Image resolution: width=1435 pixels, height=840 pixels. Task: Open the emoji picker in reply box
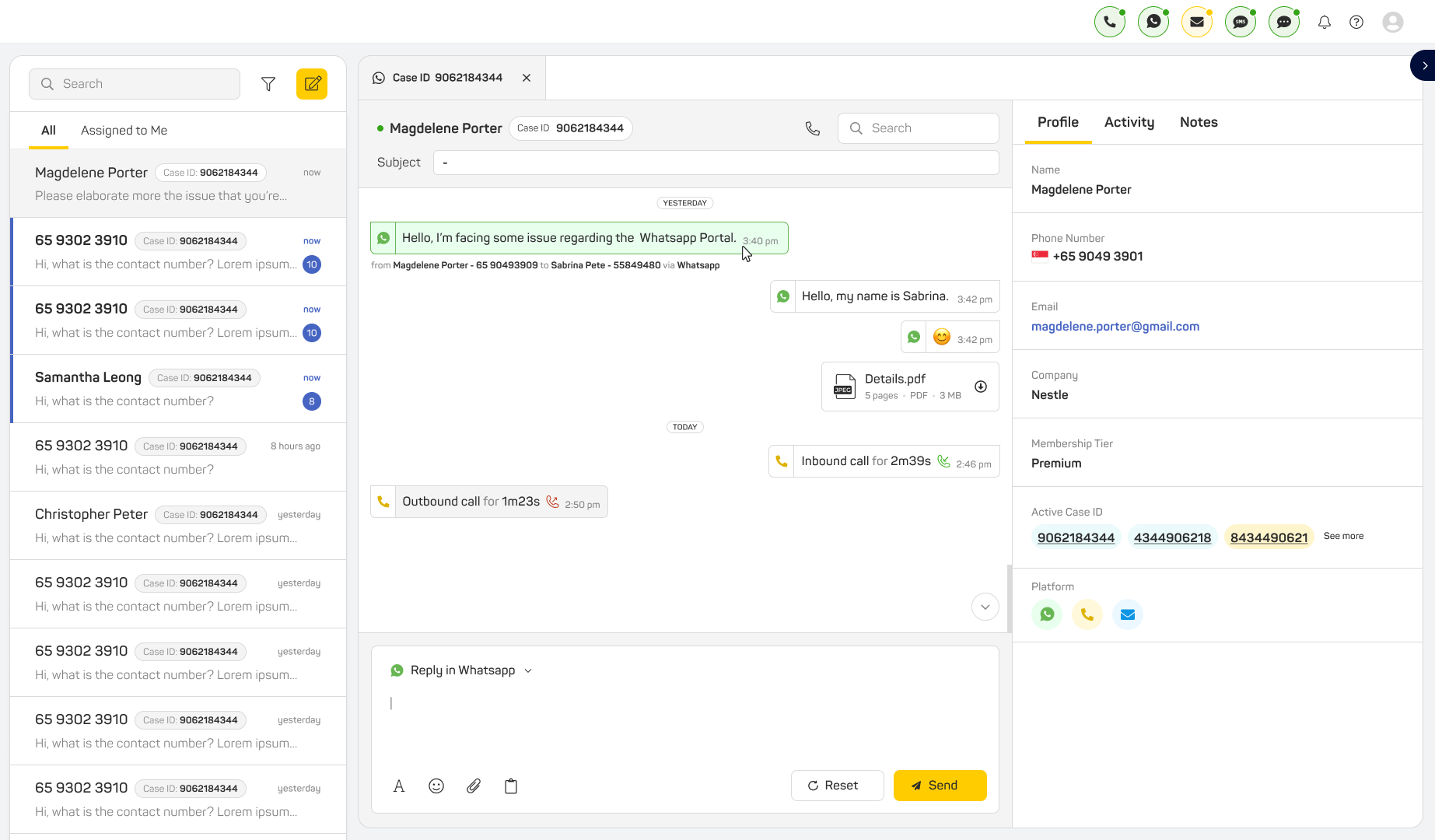click(x=436, y=786)
